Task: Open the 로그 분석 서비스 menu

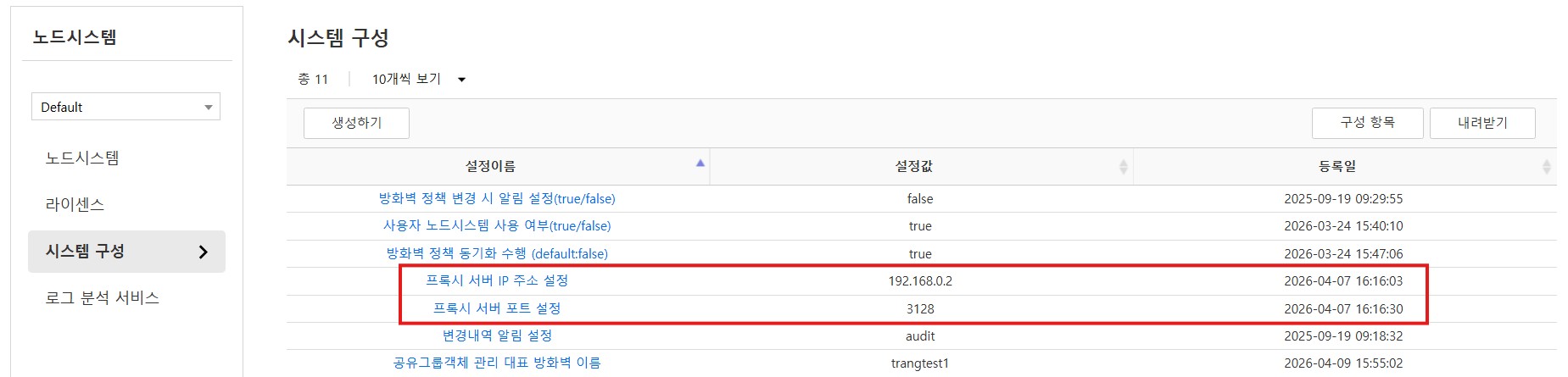Action: tap(102, 297)
